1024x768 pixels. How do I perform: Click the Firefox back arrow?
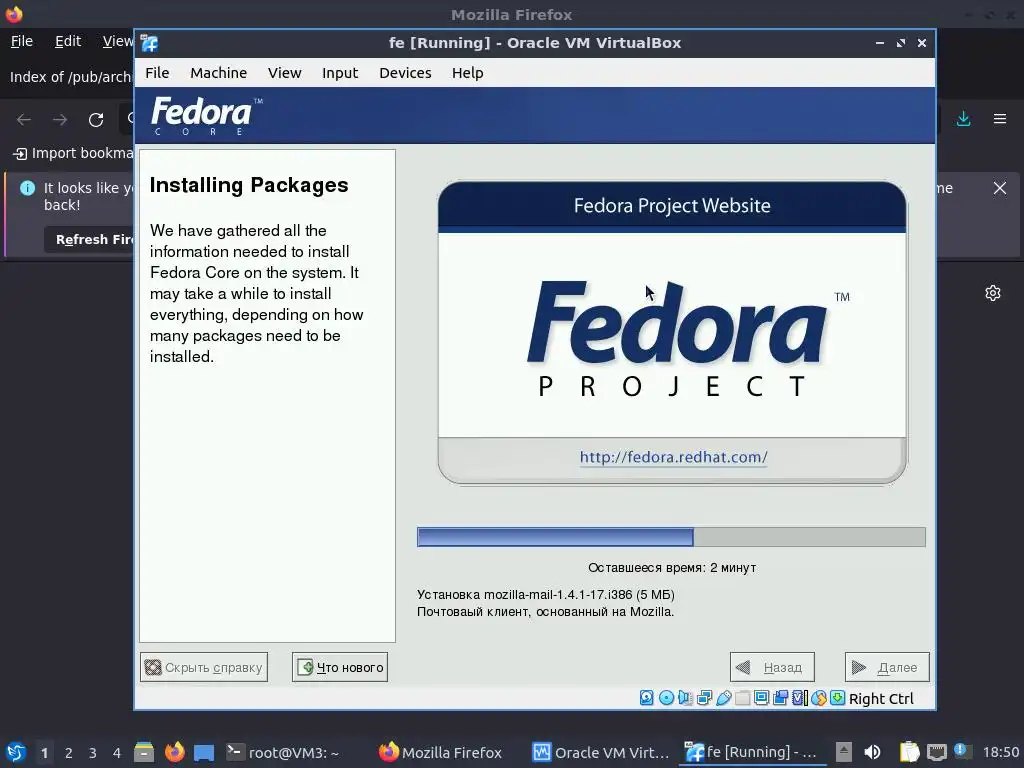(x=24, y=120)
